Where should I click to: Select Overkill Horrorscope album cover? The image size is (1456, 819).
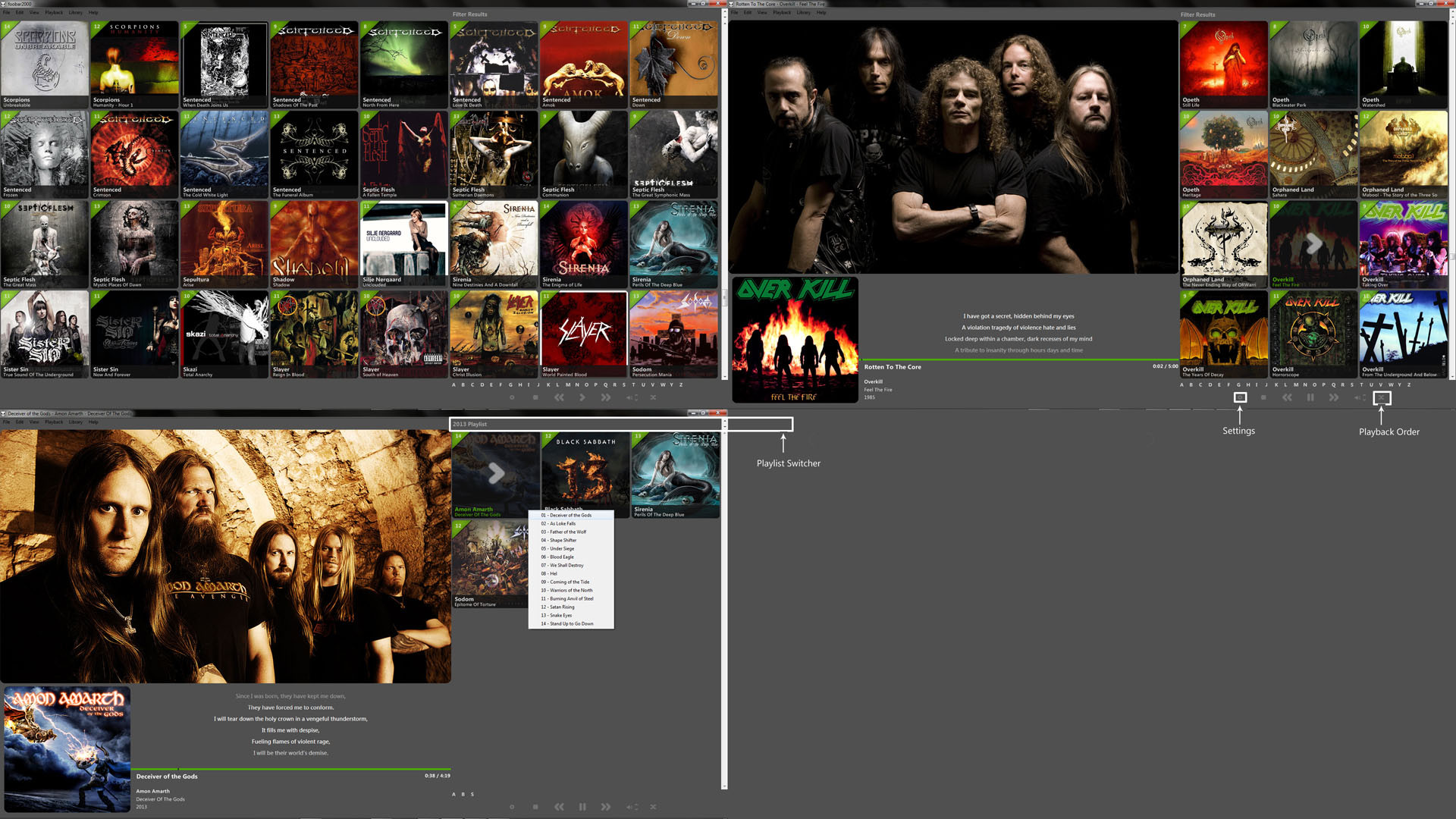pyautogui.click(x=1314, y=334)
